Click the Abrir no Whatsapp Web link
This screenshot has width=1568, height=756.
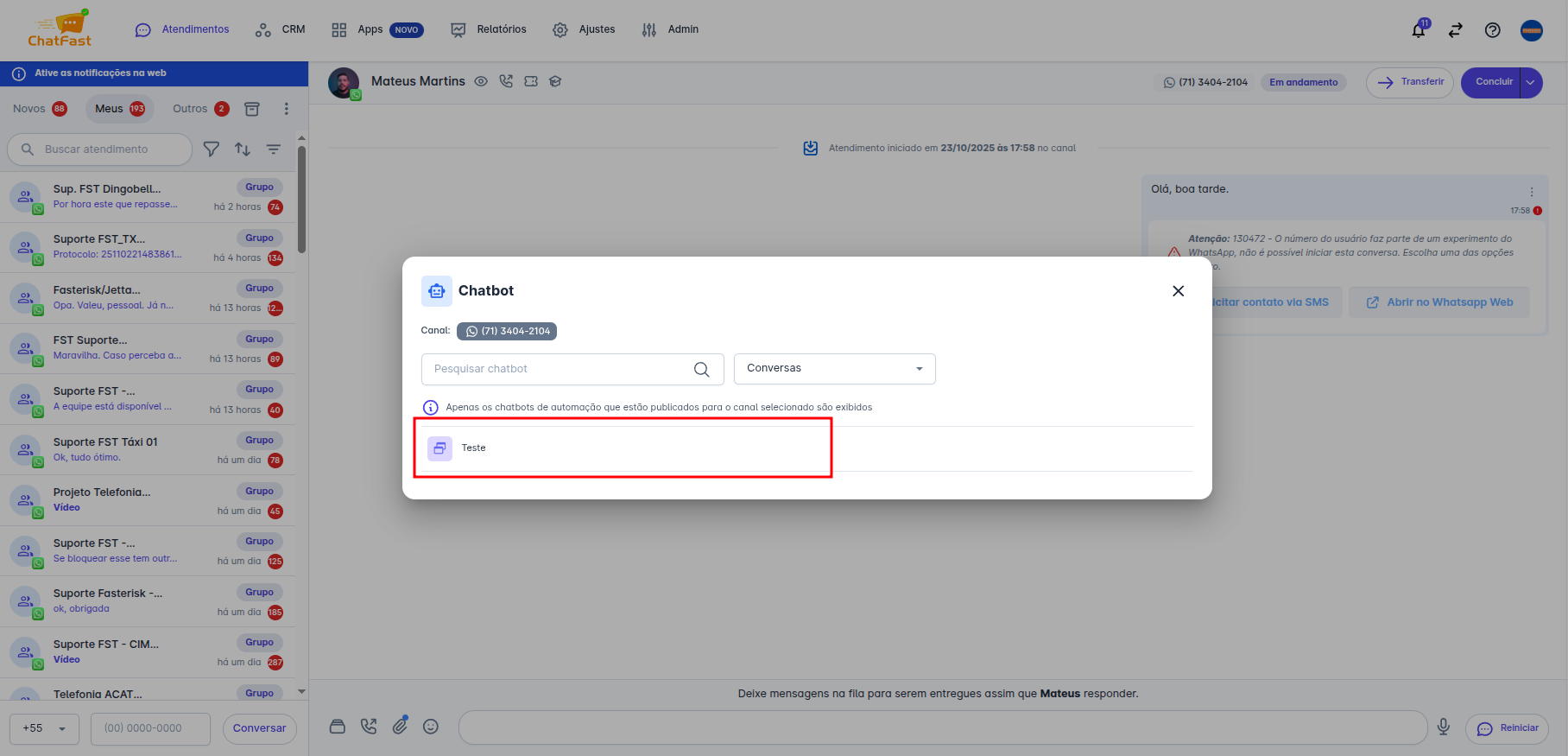click(x=1439, y=302)
